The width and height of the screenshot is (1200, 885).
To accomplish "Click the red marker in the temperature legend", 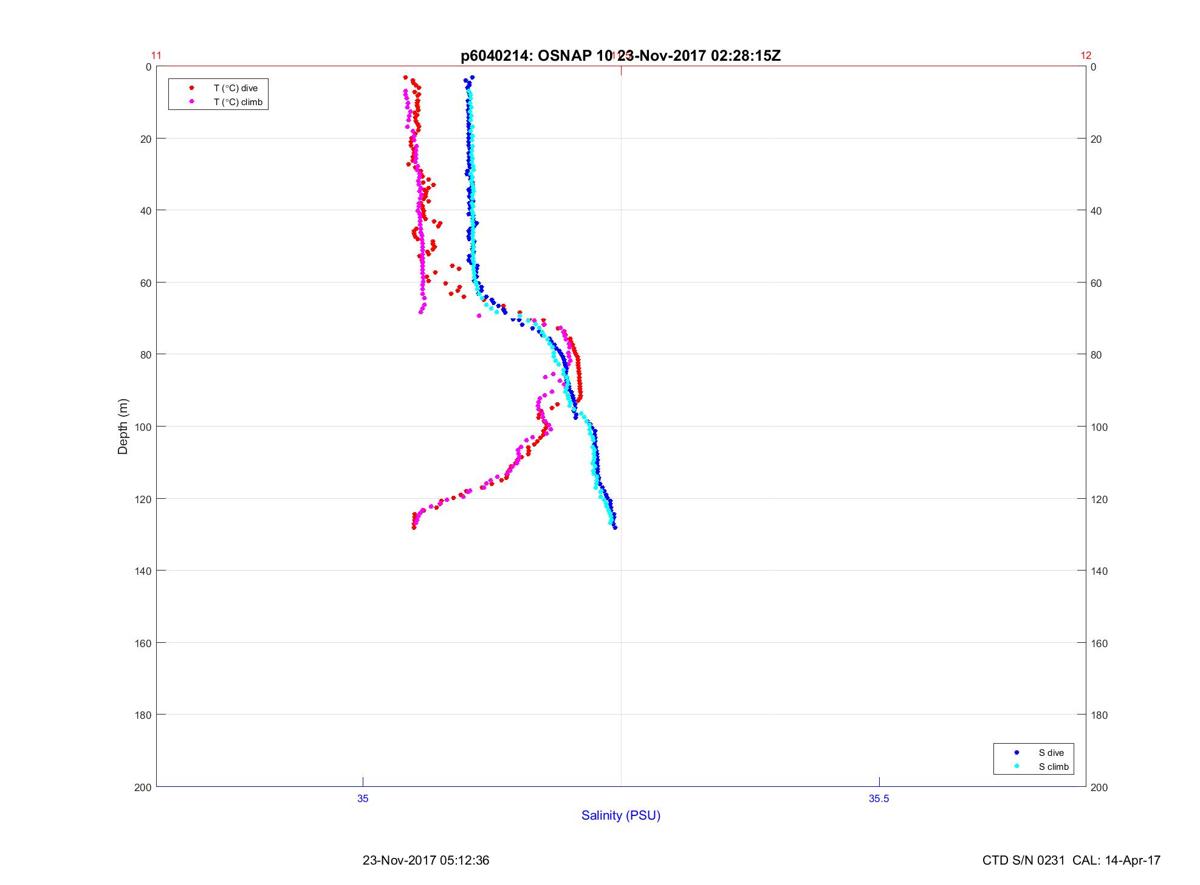I will coord(191,88).
